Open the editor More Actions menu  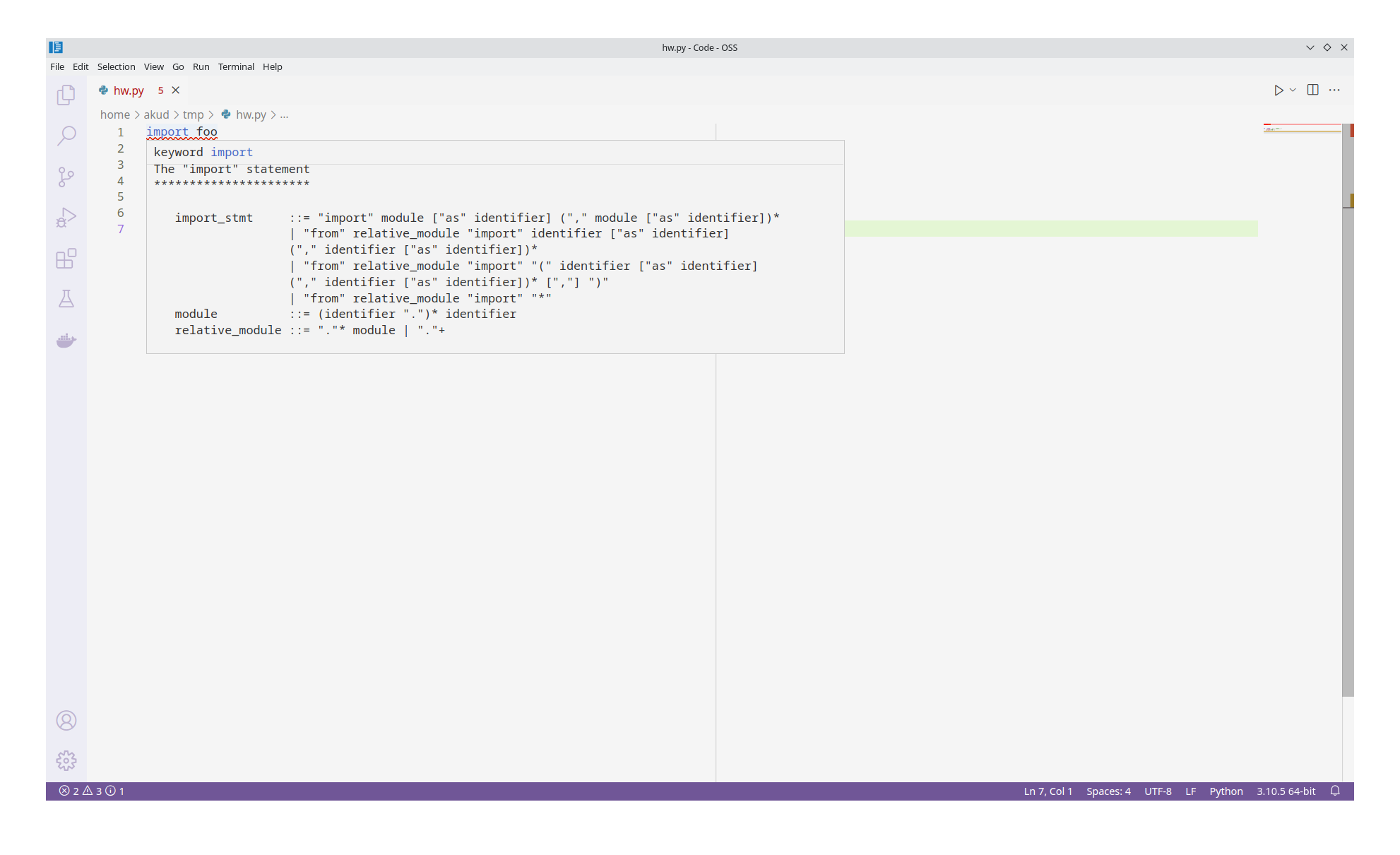(1334, 90)
